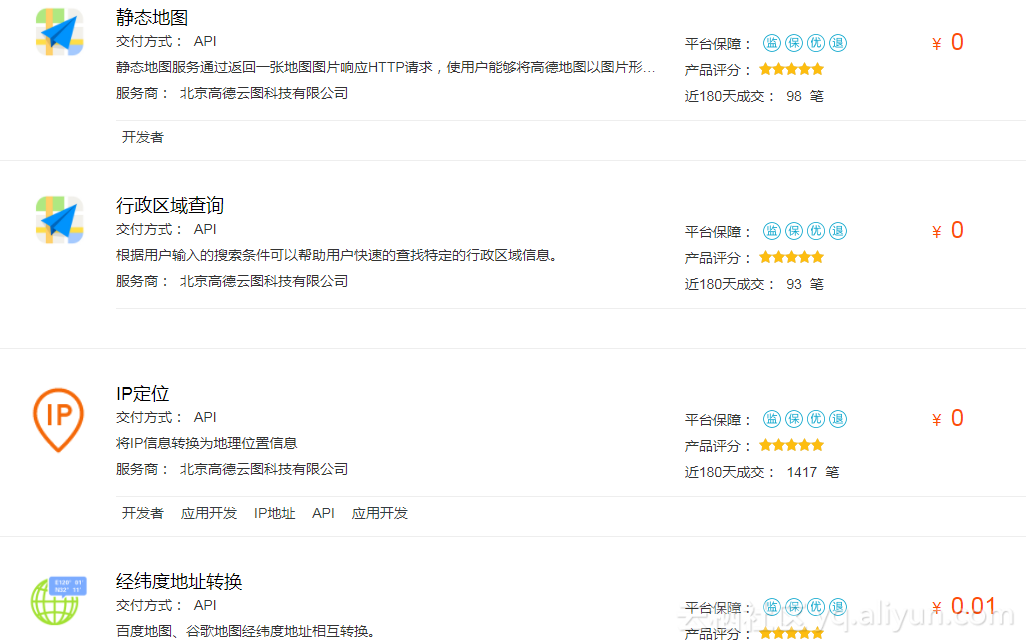Open the 行政区域查询 product title
The height and width of the screenshot is (644, 1026).
tap(170, 206)
